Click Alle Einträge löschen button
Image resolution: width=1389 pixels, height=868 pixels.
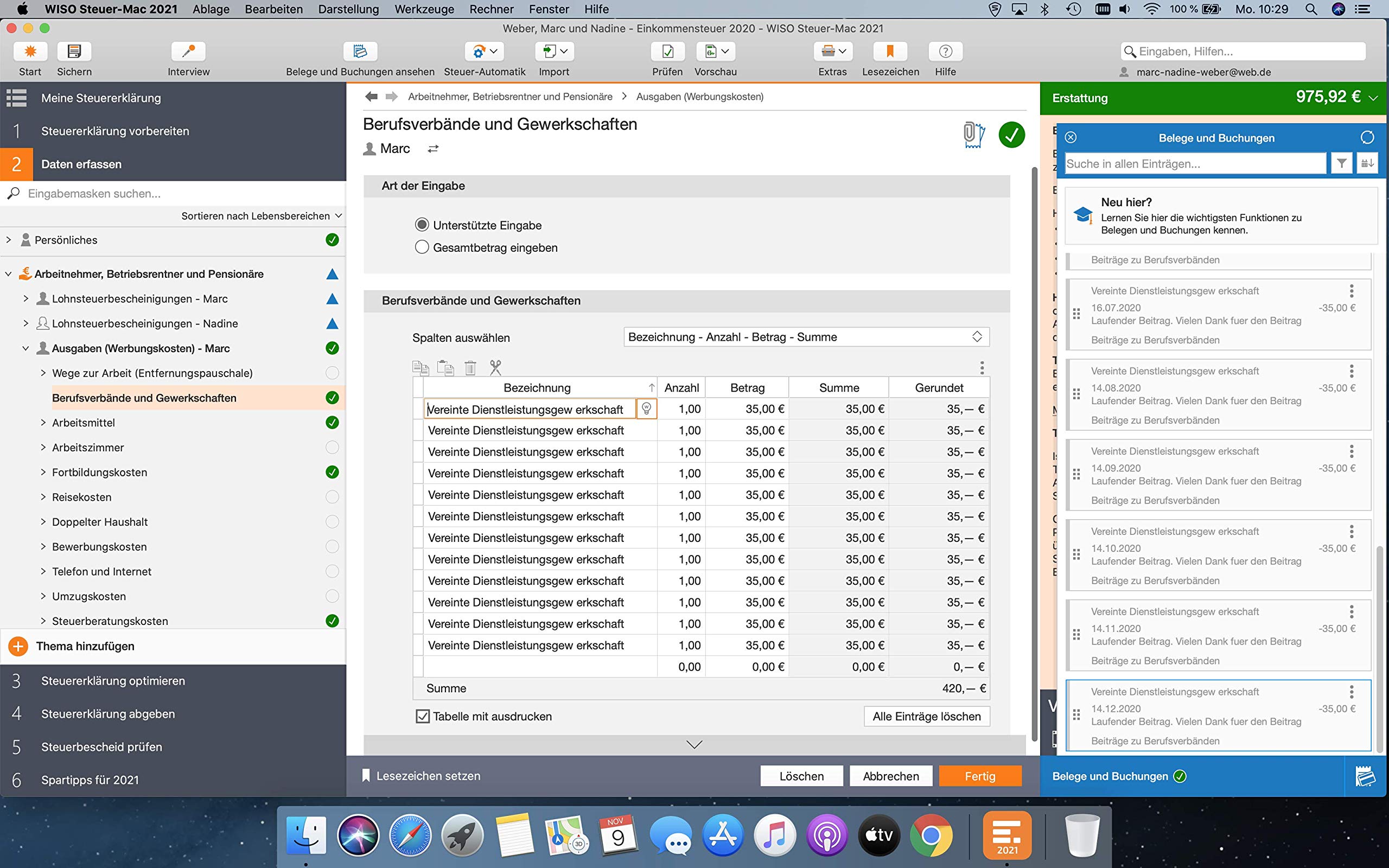[x=927, y=717]
